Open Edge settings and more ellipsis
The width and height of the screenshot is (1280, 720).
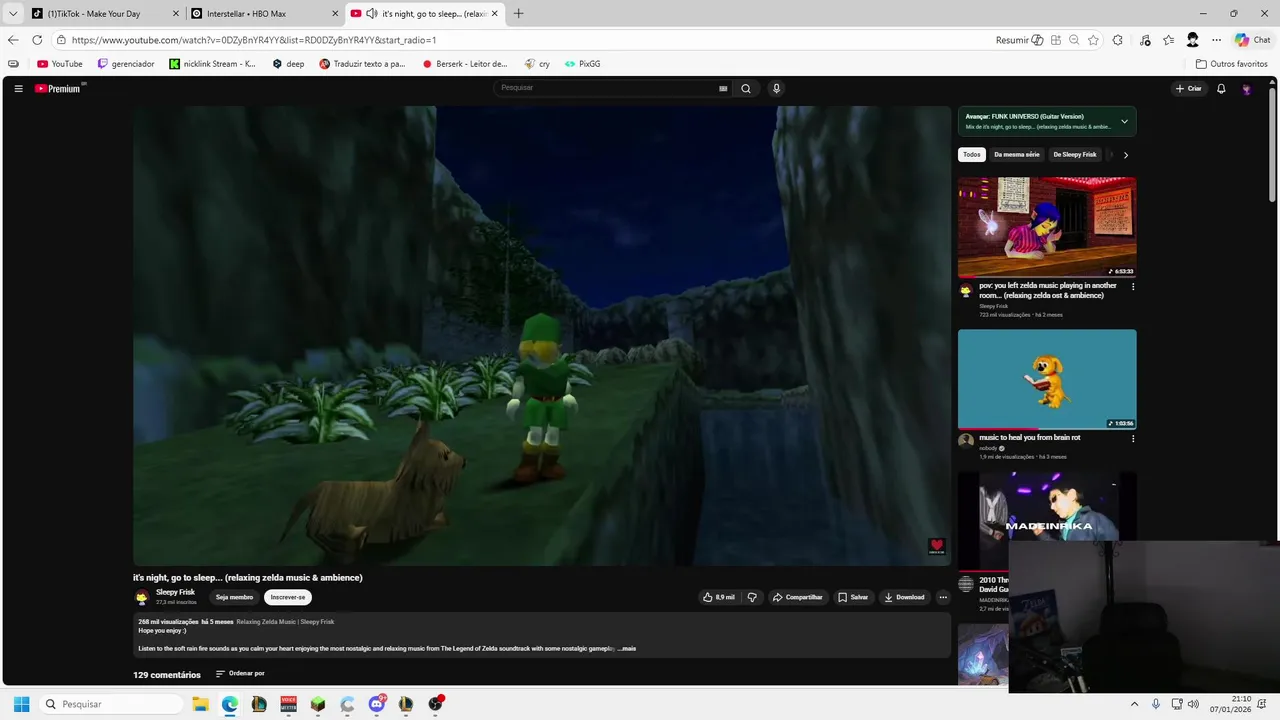pos(1216,40)
